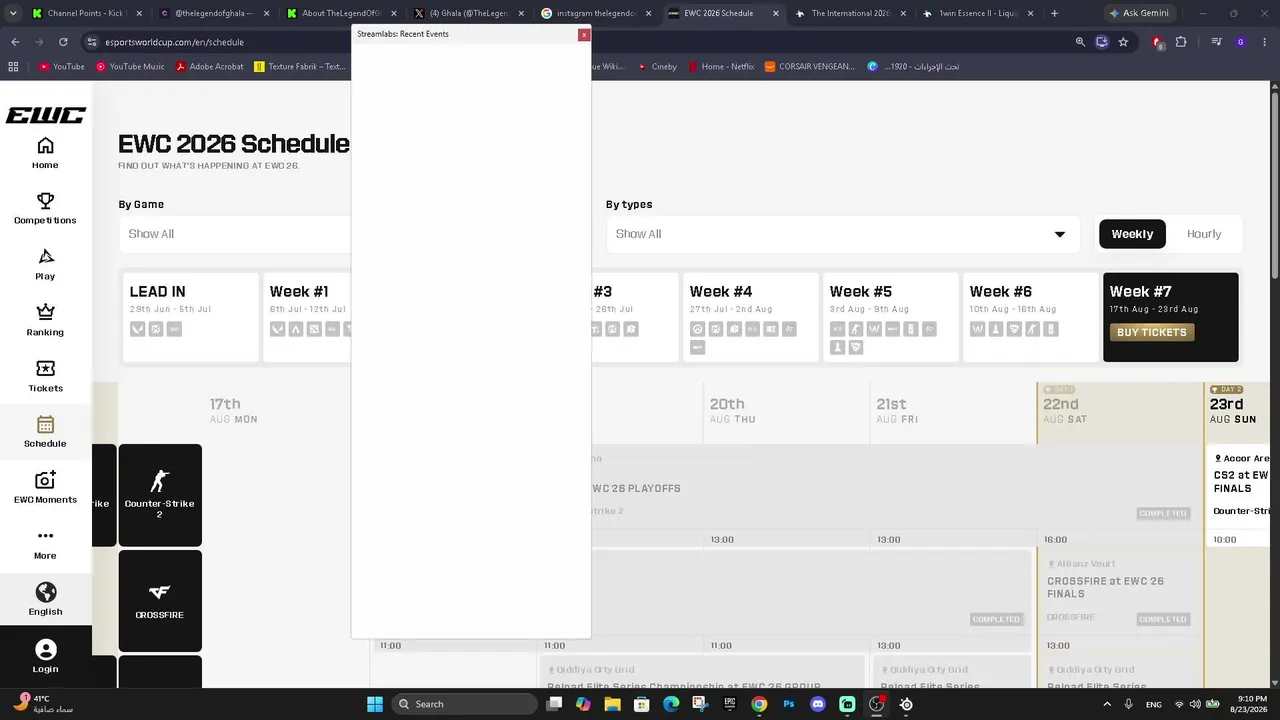1280x720 pixels.
Task: Open YouTube Music bookmark
Action: [x=130, y=67]
